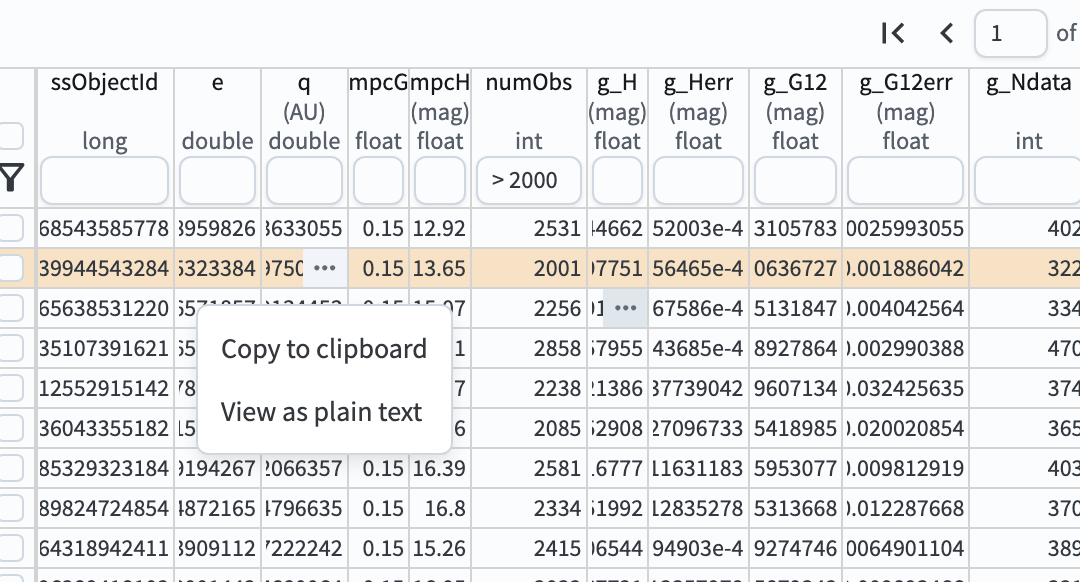
Task: Click the g_G12err column filter box
Action: tap(905, 180)
